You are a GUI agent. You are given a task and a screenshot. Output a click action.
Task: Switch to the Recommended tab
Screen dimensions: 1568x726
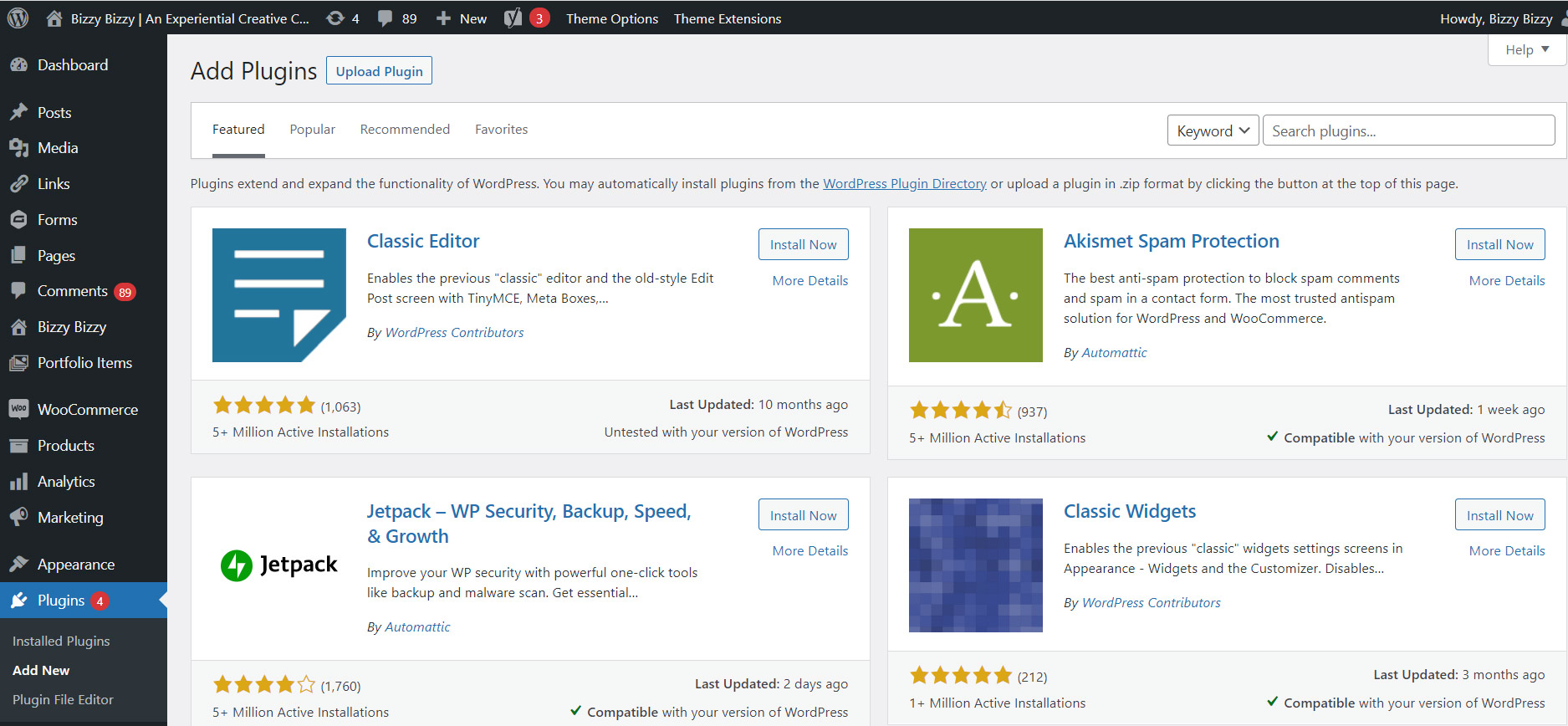click(x=405, y=130)
